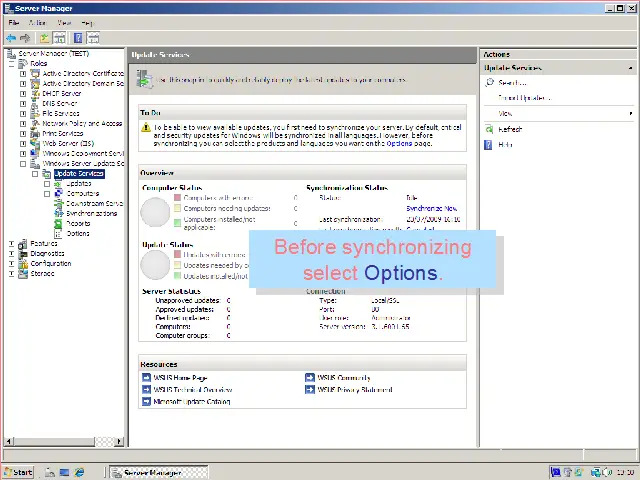Click the Microsoft Update Catalog arrow icon

[147, 401]
